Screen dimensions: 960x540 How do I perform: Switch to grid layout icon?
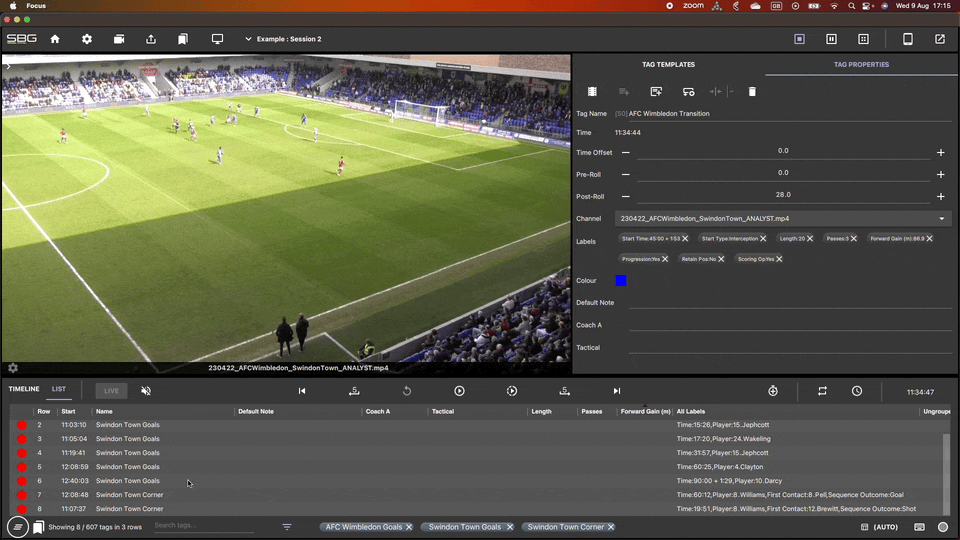coord(863,39)
